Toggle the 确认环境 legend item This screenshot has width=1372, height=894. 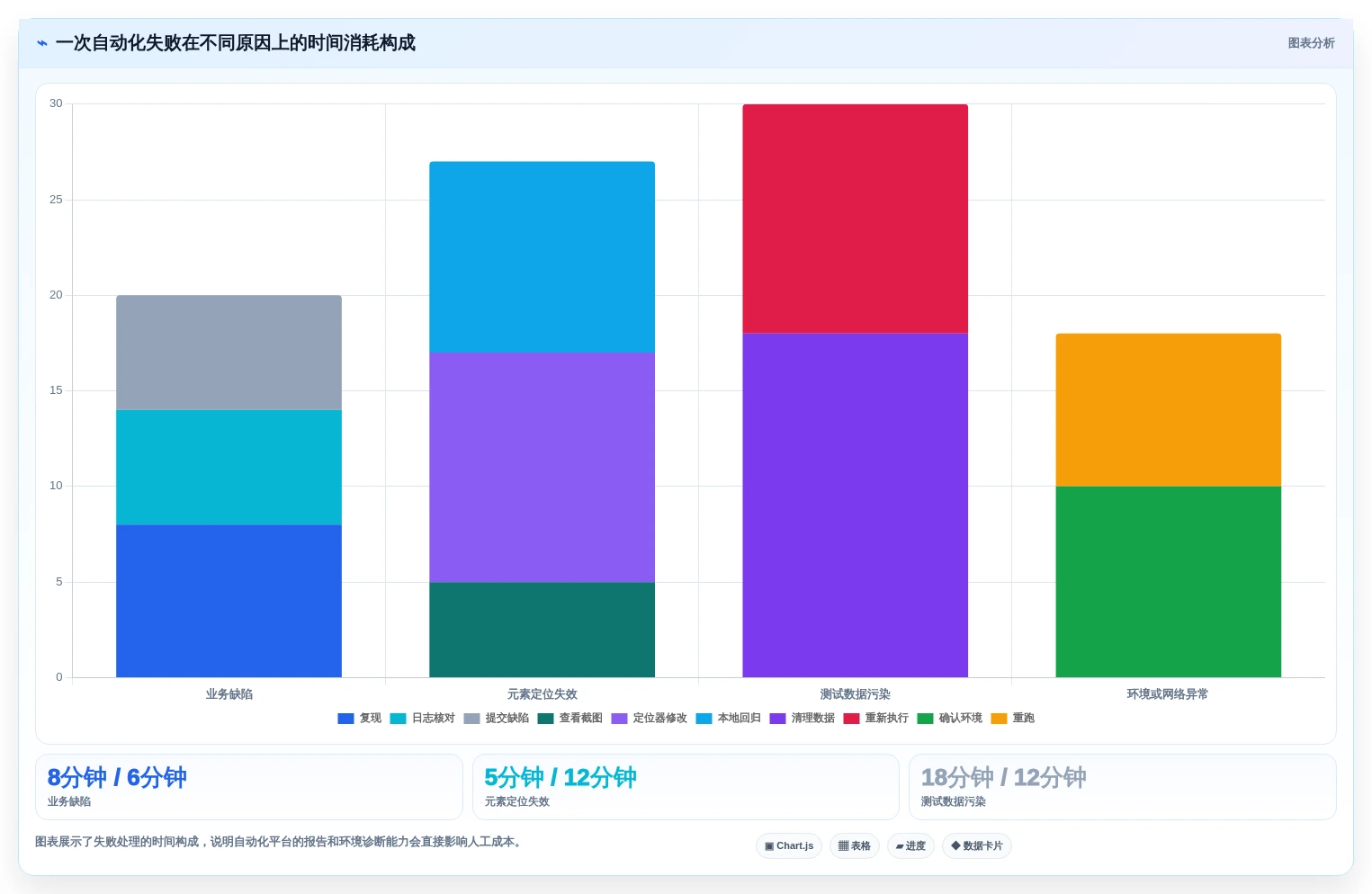tap(949, 719)
